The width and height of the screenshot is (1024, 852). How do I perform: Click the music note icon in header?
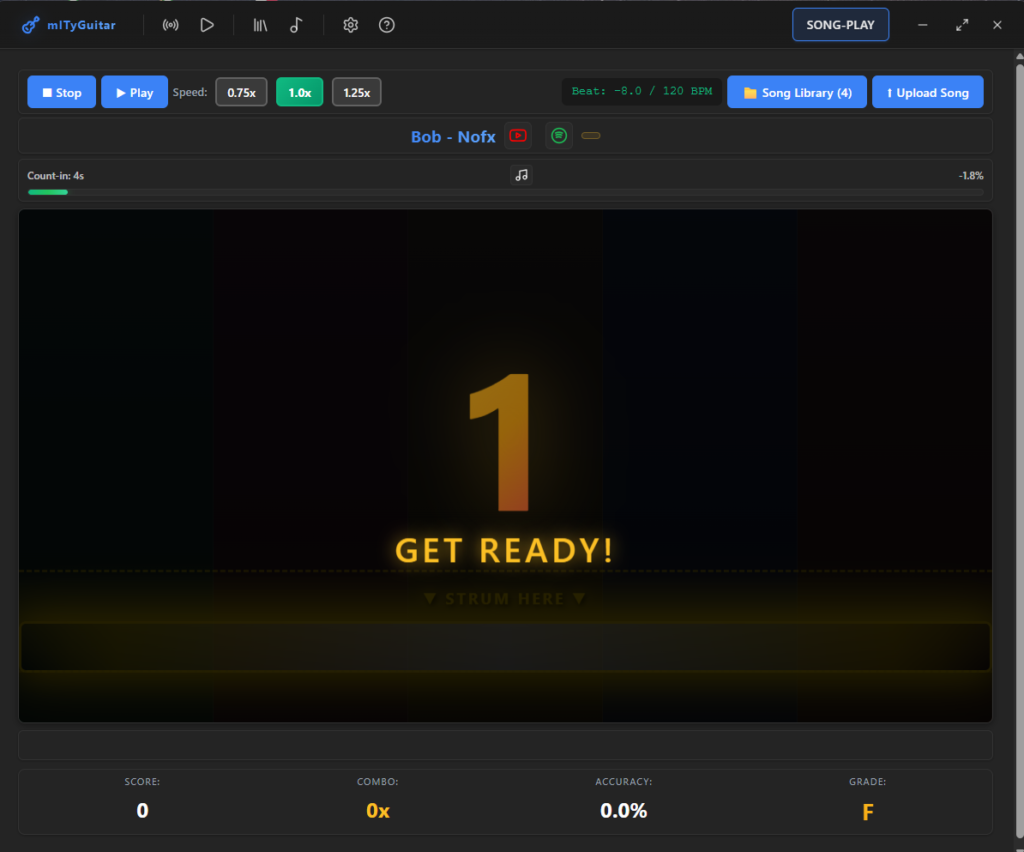(296, 25)
